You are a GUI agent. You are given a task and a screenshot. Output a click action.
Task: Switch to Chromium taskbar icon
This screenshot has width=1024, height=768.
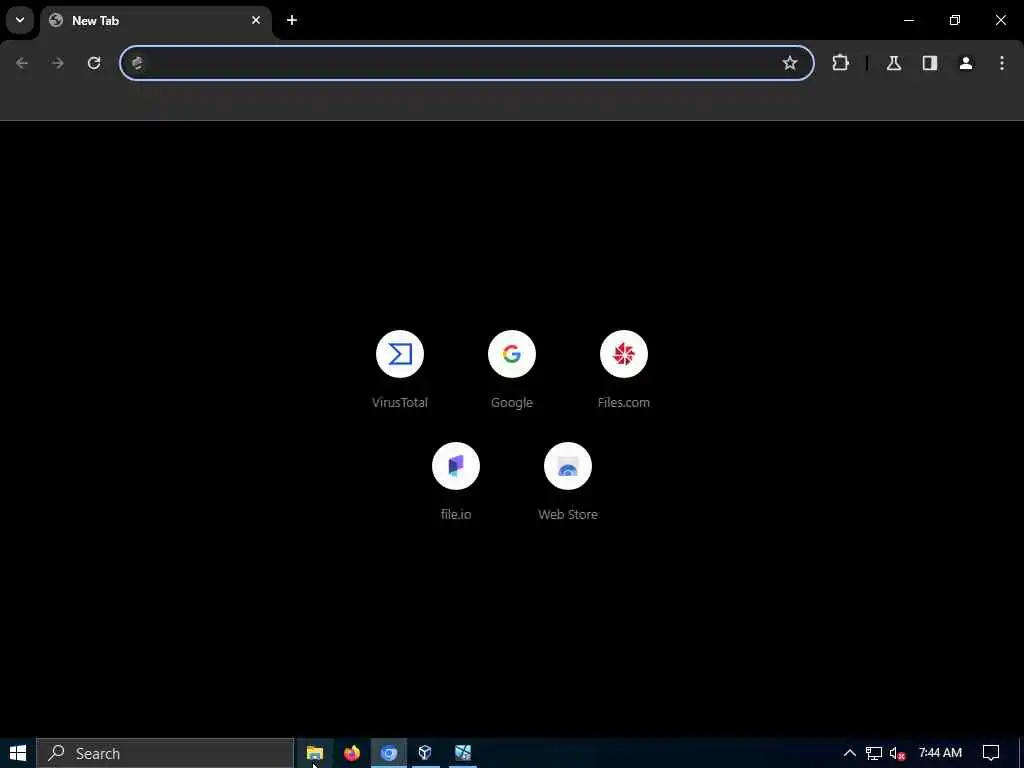(x=389, y=753)
